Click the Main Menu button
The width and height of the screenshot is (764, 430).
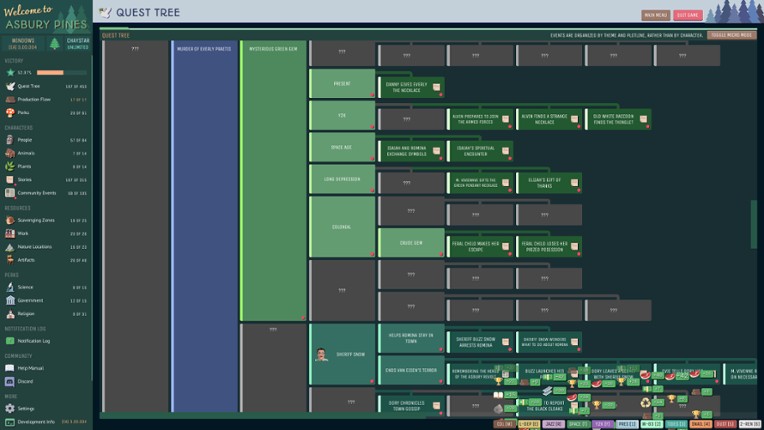[x=655, y=15]
